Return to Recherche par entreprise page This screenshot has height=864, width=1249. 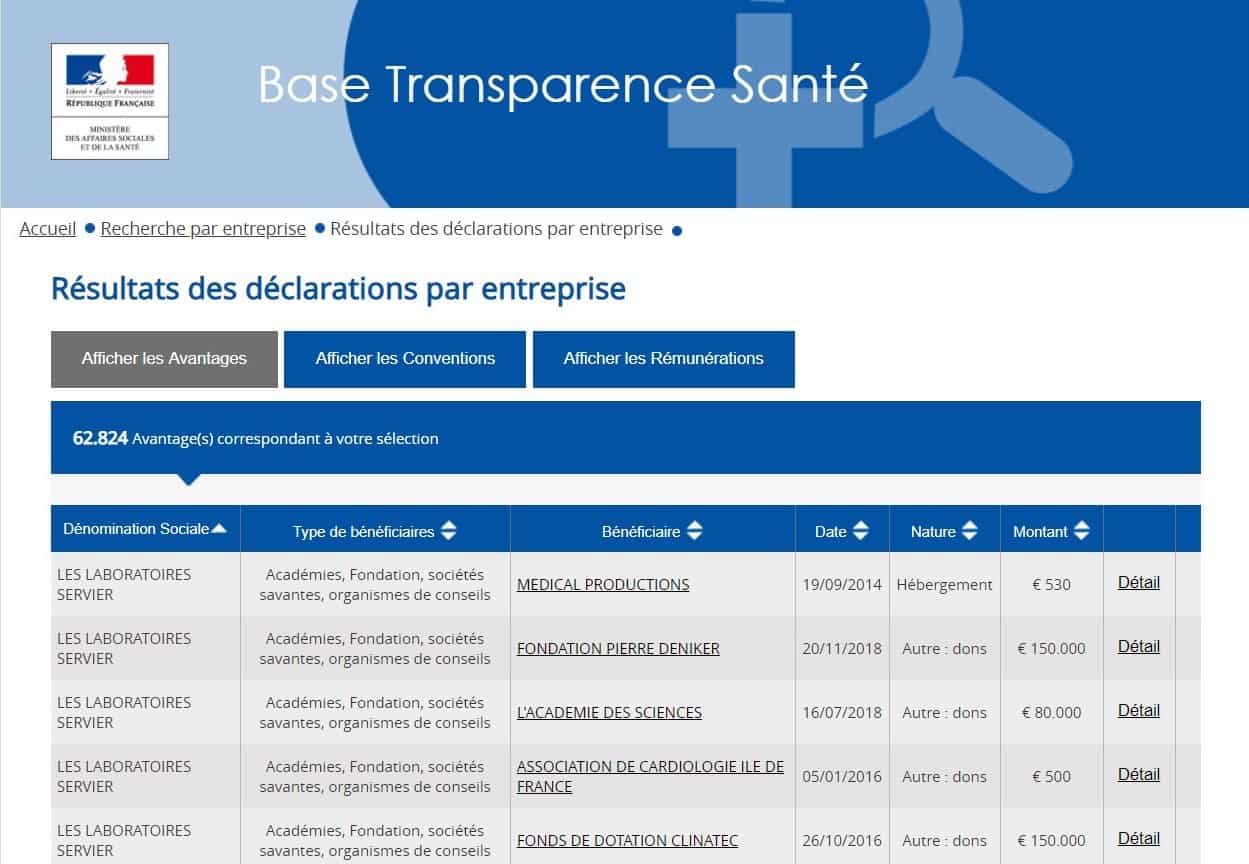click(x=203, y=229)
